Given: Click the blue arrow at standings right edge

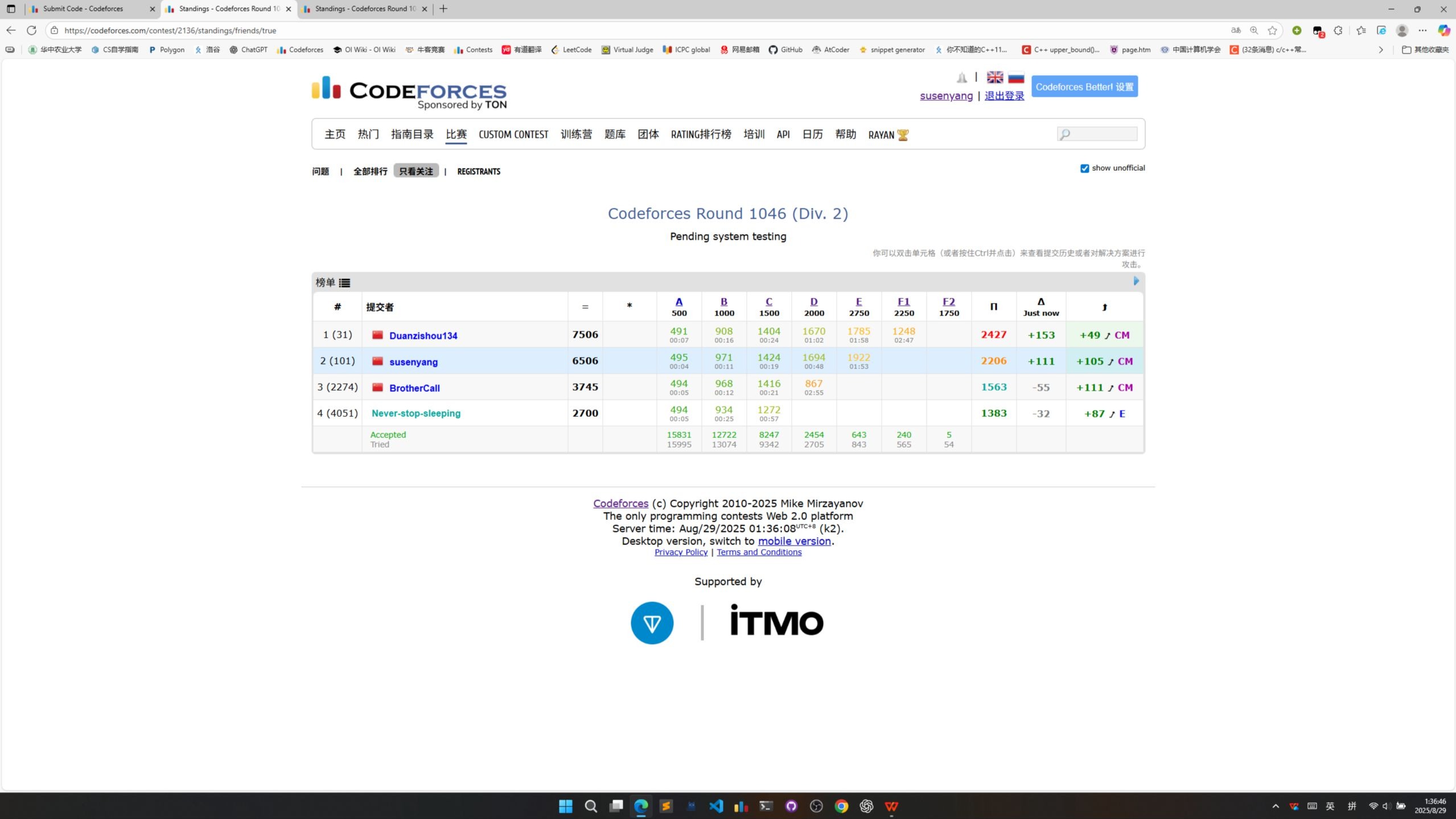Looking at the screenshot, I should click(1136, 281).
